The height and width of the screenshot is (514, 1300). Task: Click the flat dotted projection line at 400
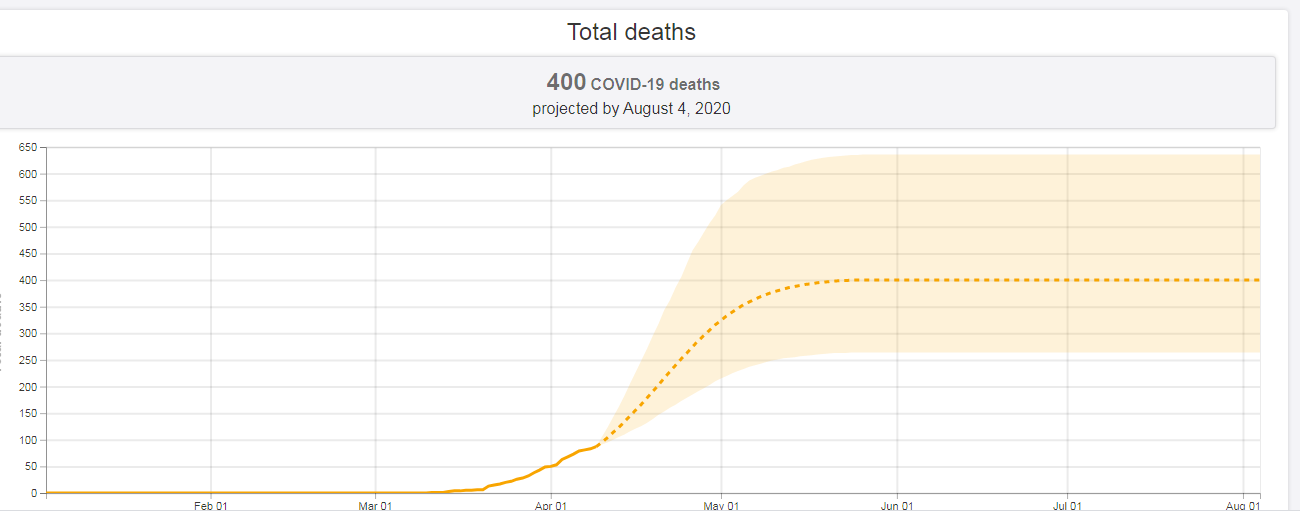pyautogui.click(x=1050, y=280)
